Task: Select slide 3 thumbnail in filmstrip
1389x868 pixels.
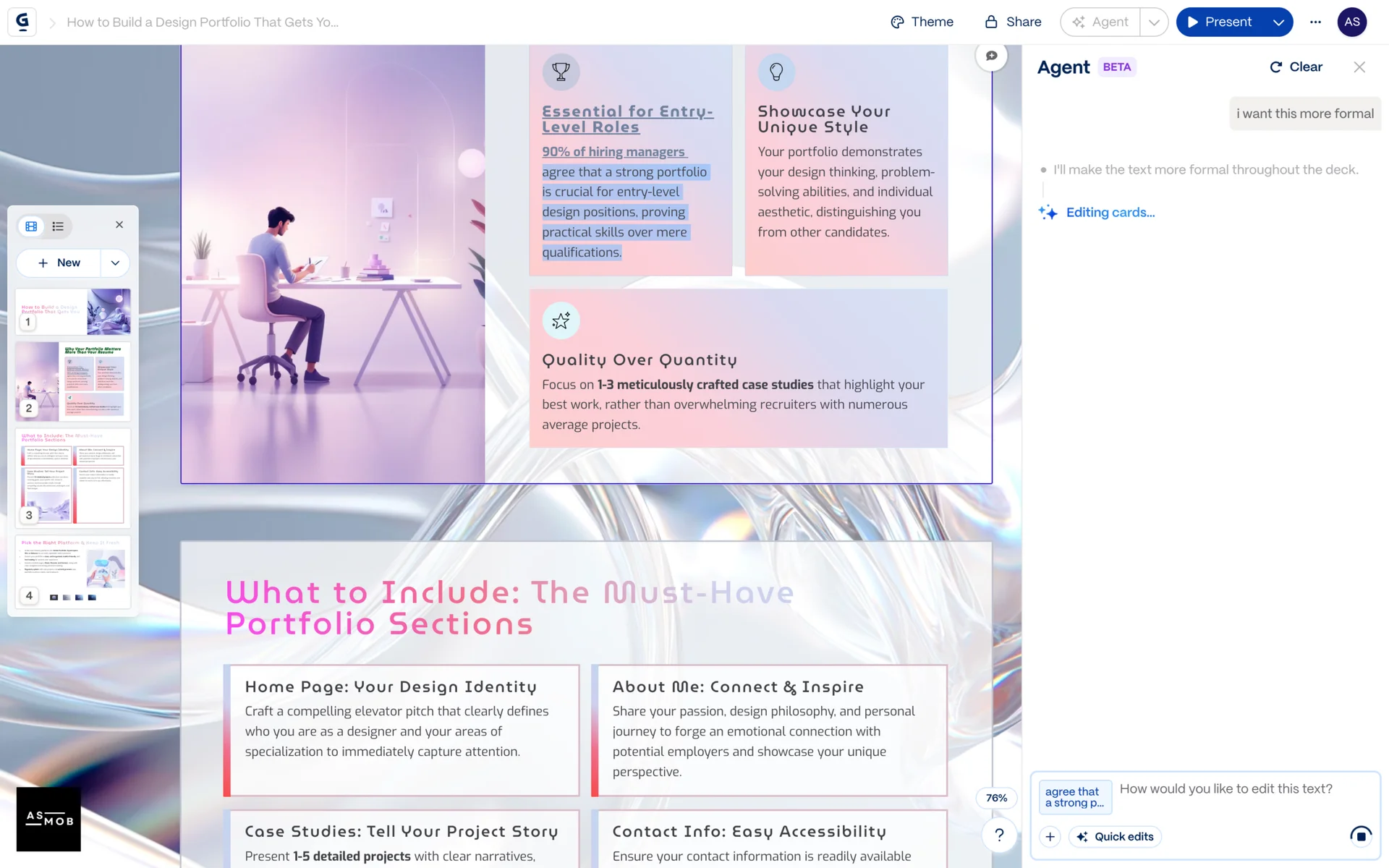Action: tap(73, 477)
